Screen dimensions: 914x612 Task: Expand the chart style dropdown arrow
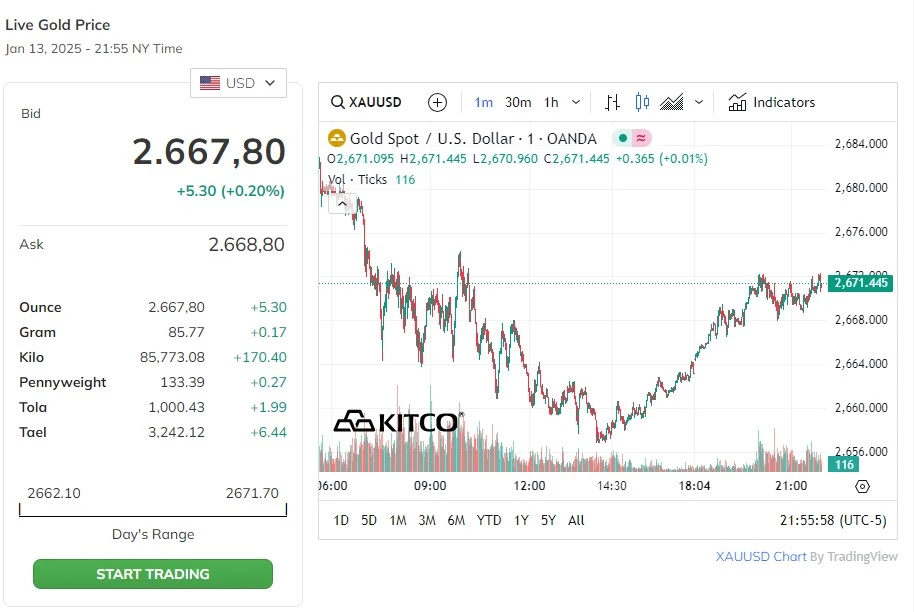[x=698, y=102]
